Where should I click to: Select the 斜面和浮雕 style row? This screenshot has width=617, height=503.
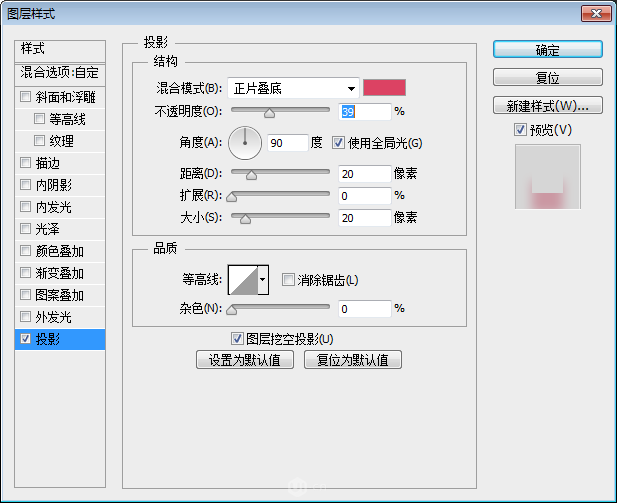point(60,97)
